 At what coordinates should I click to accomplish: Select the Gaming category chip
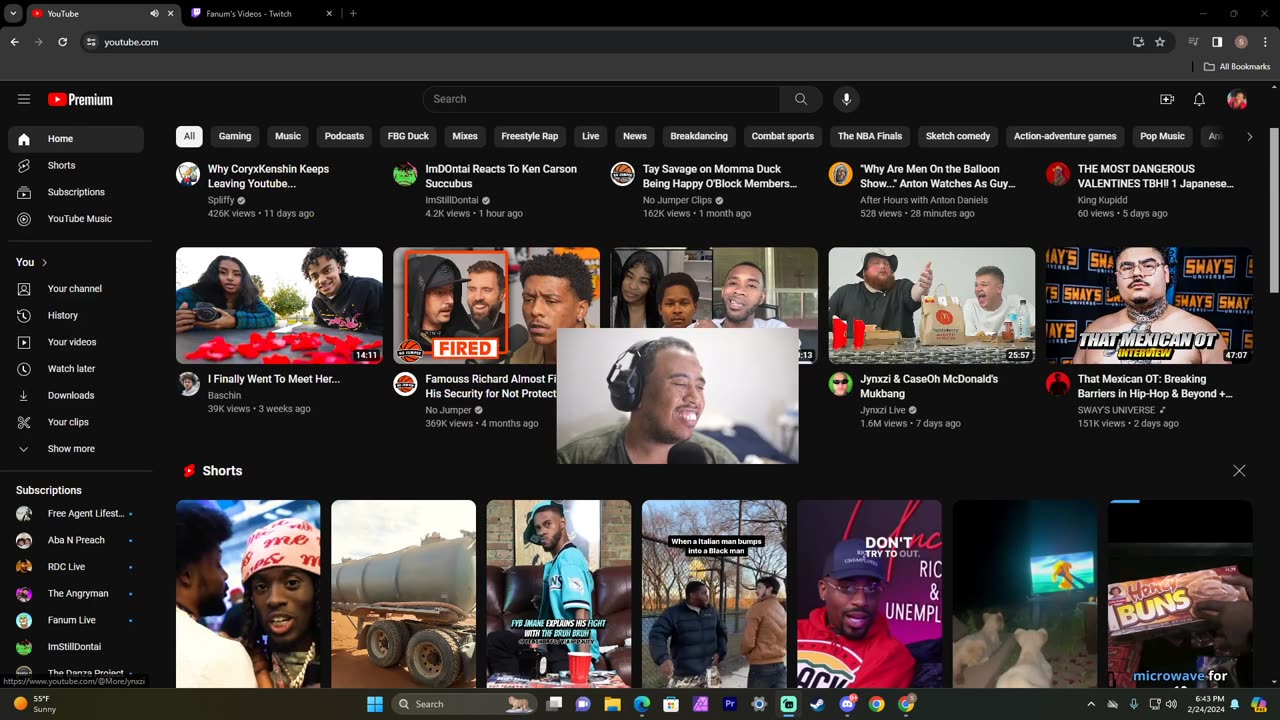coord(235,136)
